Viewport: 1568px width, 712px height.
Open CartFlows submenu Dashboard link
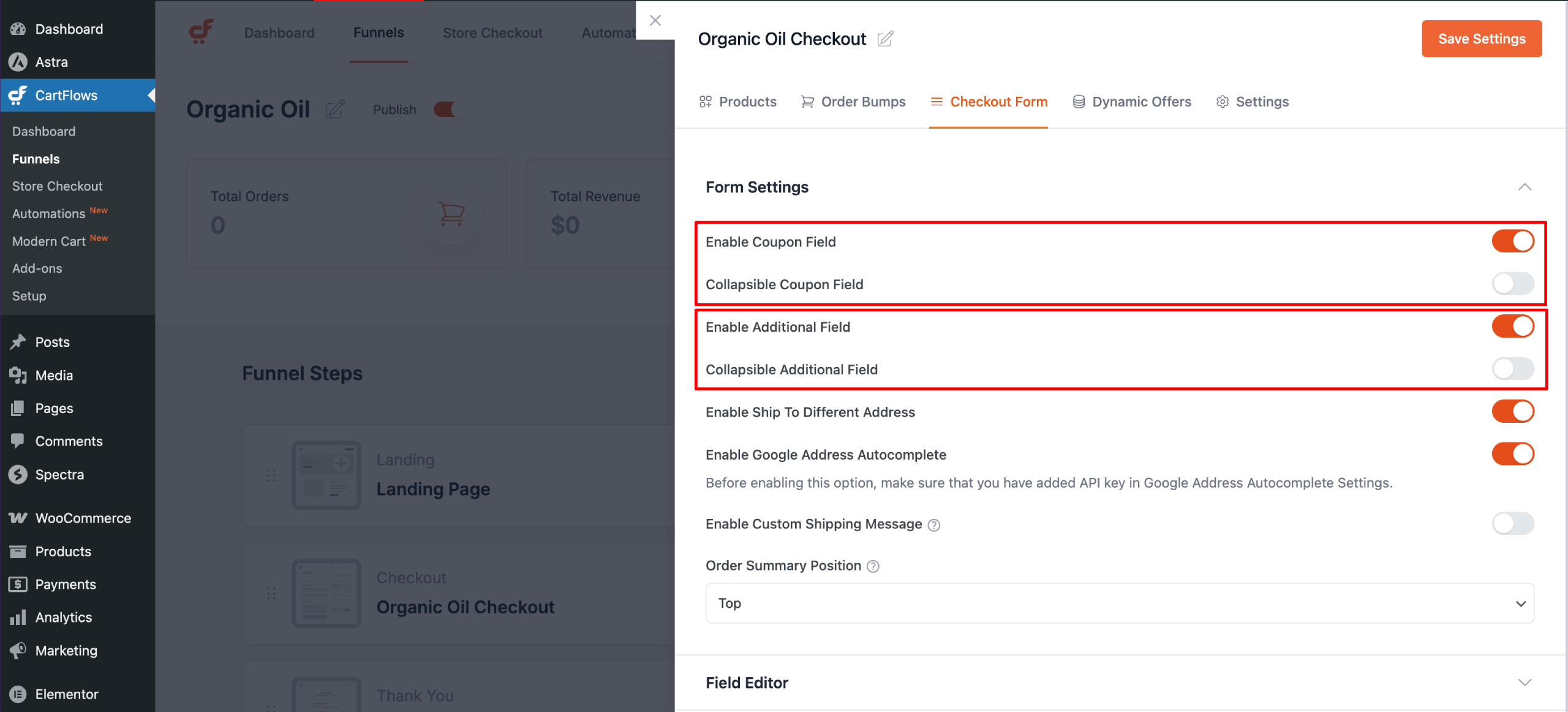44,131
